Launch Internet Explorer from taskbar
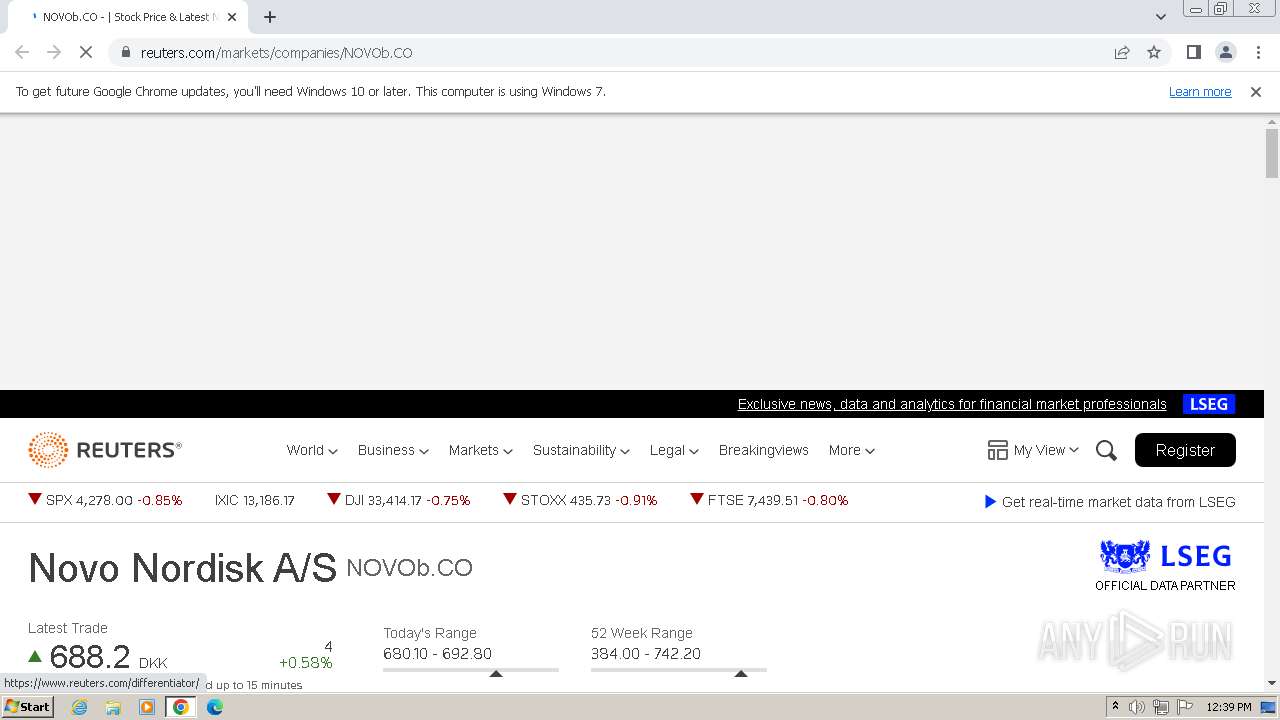This screenshot has width=1280, height=720. pos(79,707)
